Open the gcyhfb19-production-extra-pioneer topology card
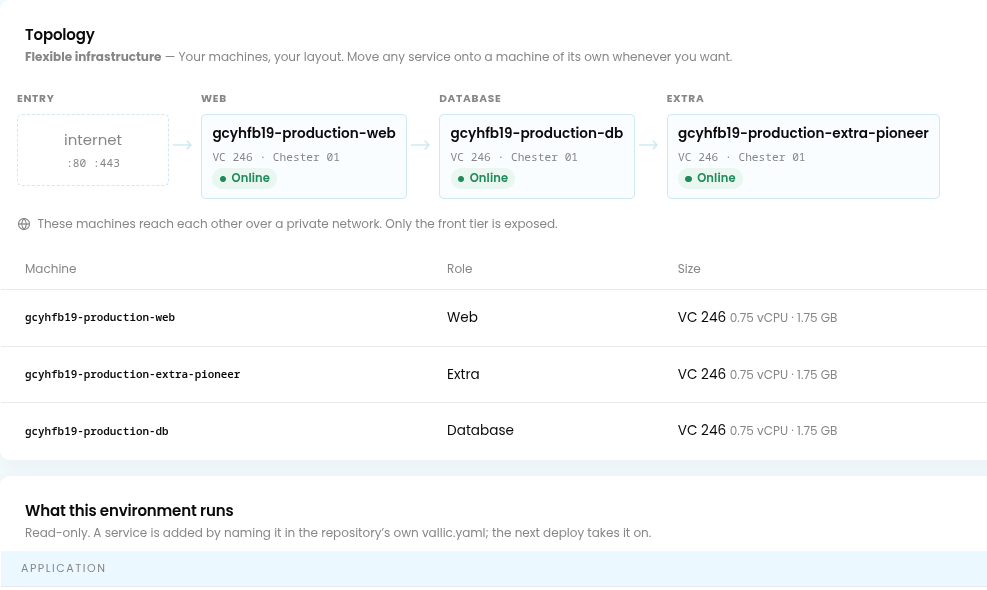 [x=803, y=156]
